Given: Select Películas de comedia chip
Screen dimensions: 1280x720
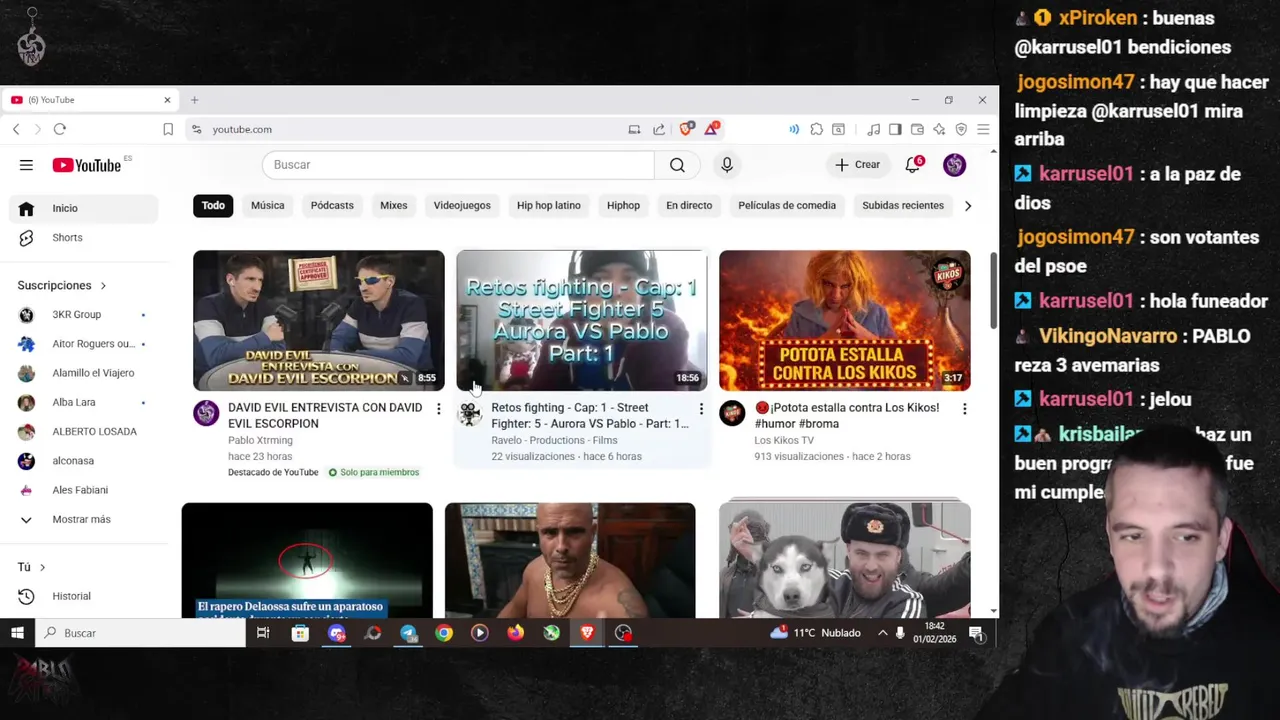Looking at the screenshot, I should click(x=787, y=206).
